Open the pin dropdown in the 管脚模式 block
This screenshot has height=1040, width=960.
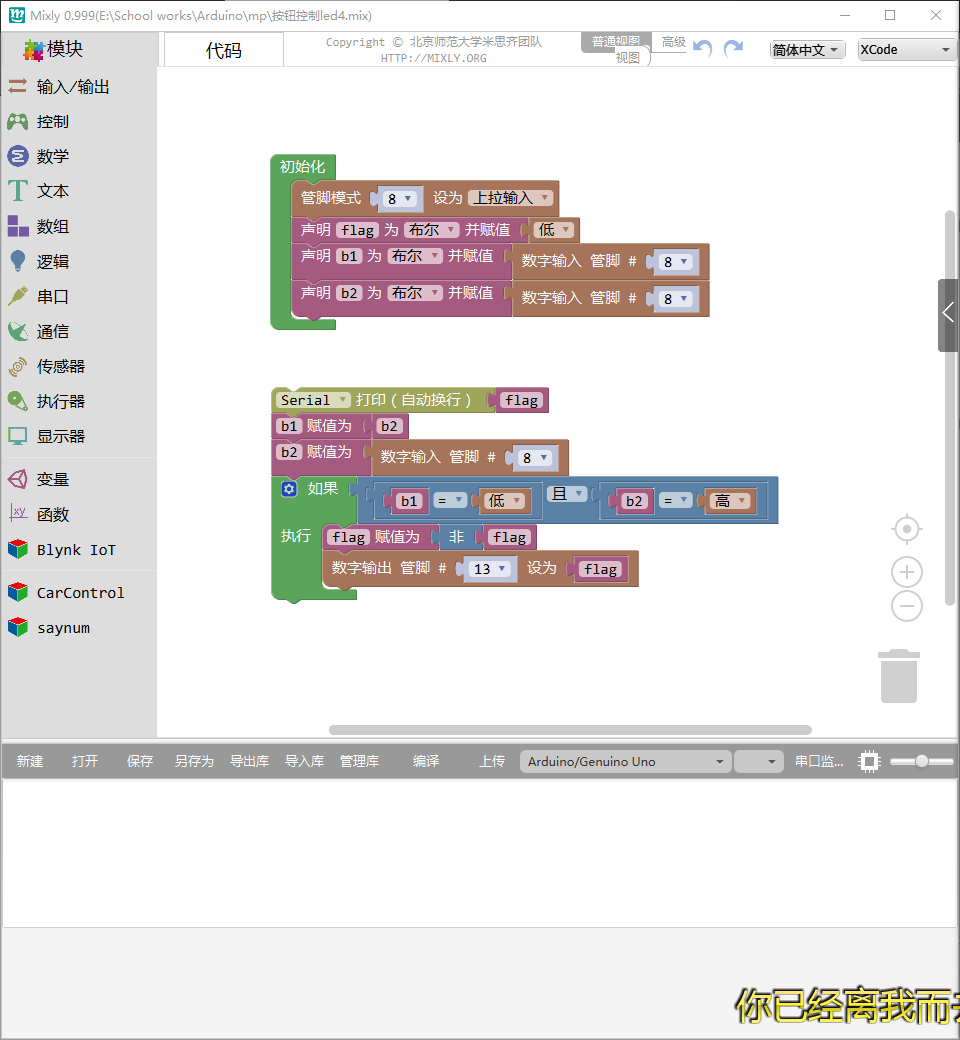(x=399, y=198)
